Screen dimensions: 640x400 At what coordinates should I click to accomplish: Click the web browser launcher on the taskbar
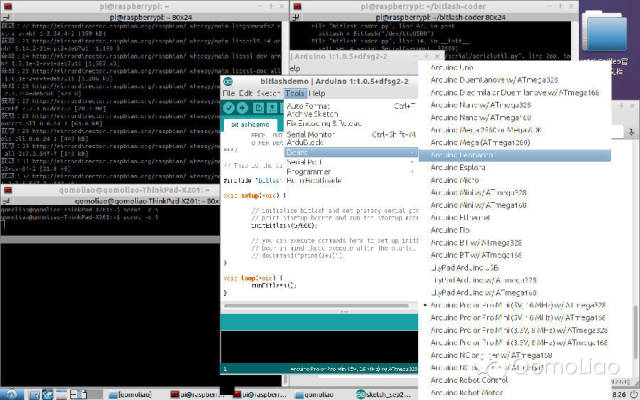(x=48, y=394)
